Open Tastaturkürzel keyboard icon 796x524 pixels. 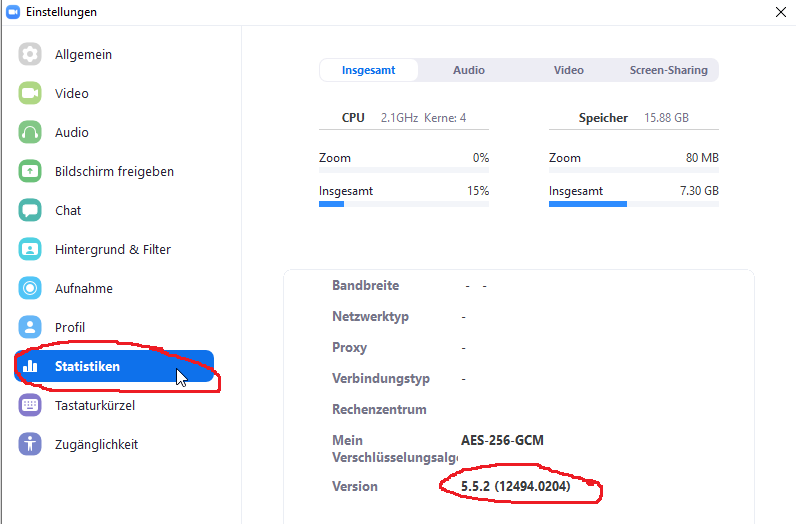pyautogui.click(x=30, y=405)
